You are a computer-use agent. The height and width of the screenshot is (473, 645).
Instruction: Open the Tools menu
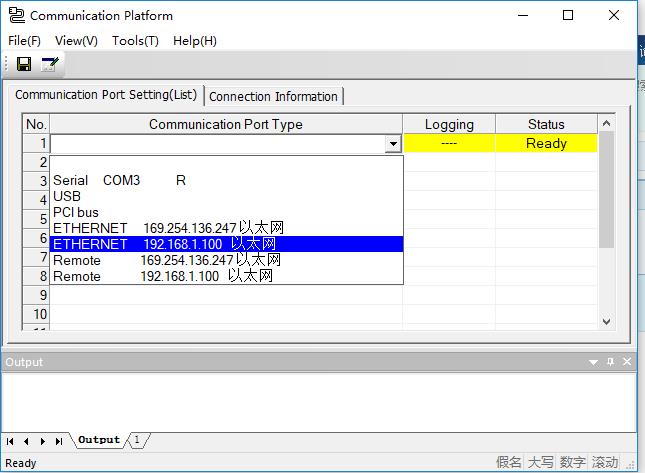[135, 41]
